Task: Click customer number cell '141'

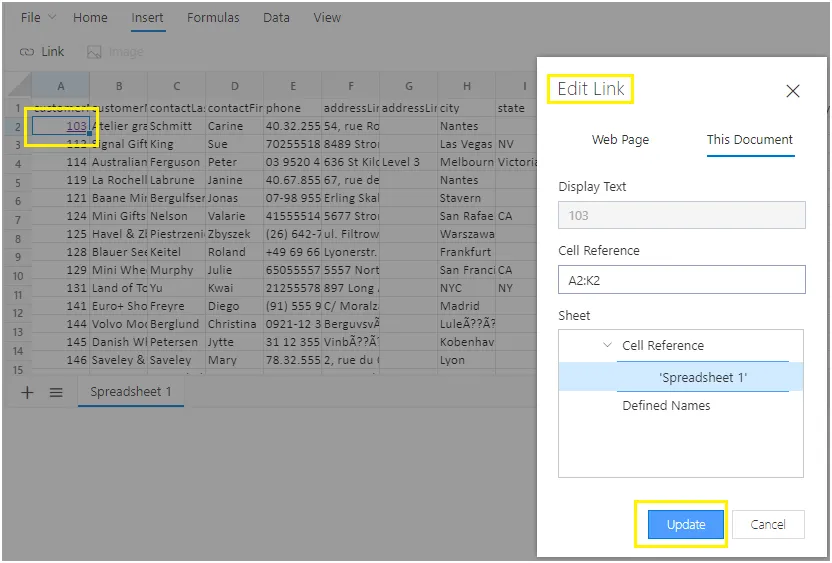Action: [x=60, y=306]
